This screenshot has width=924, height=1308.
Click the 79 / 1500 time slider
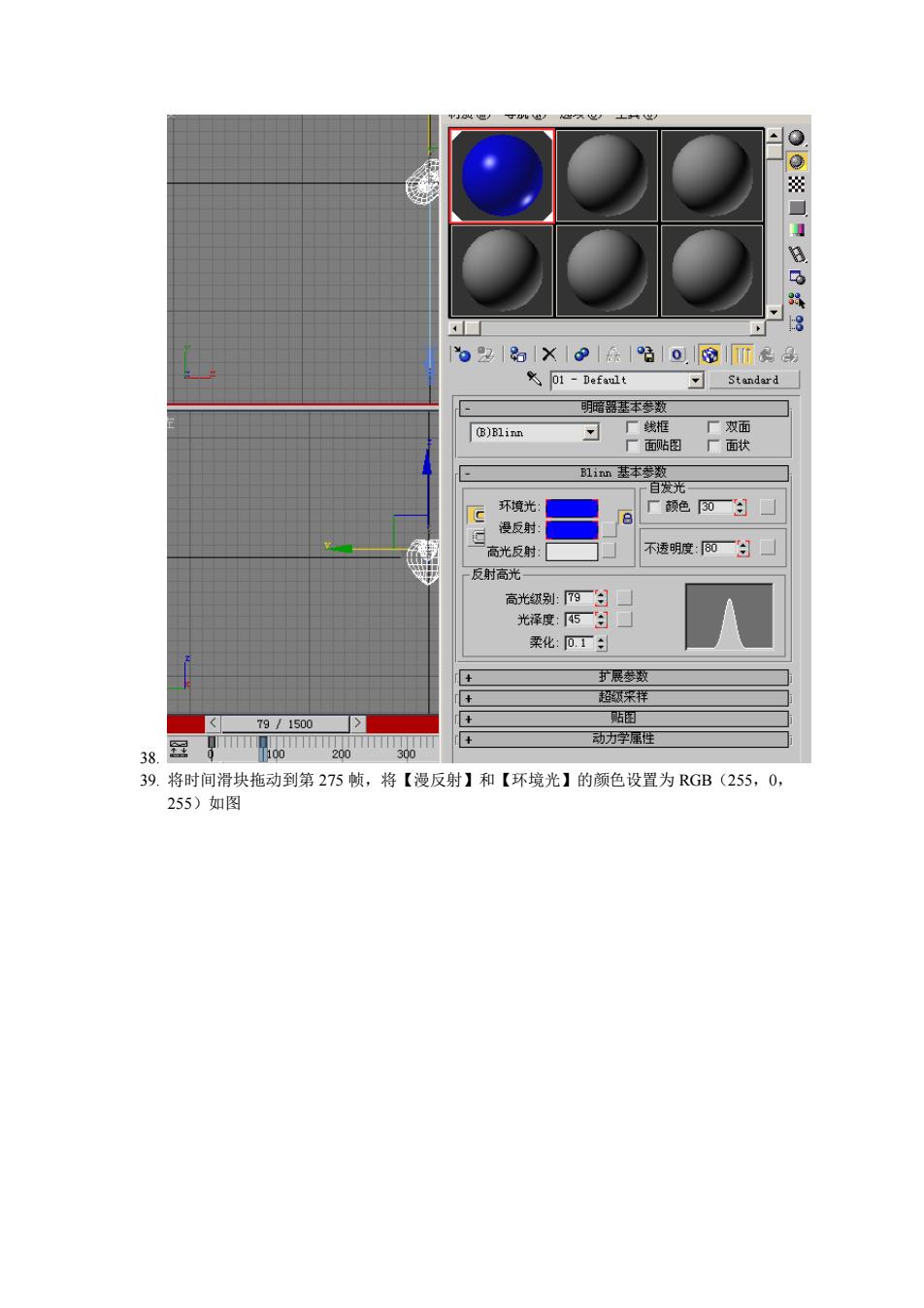click(284, 723)
